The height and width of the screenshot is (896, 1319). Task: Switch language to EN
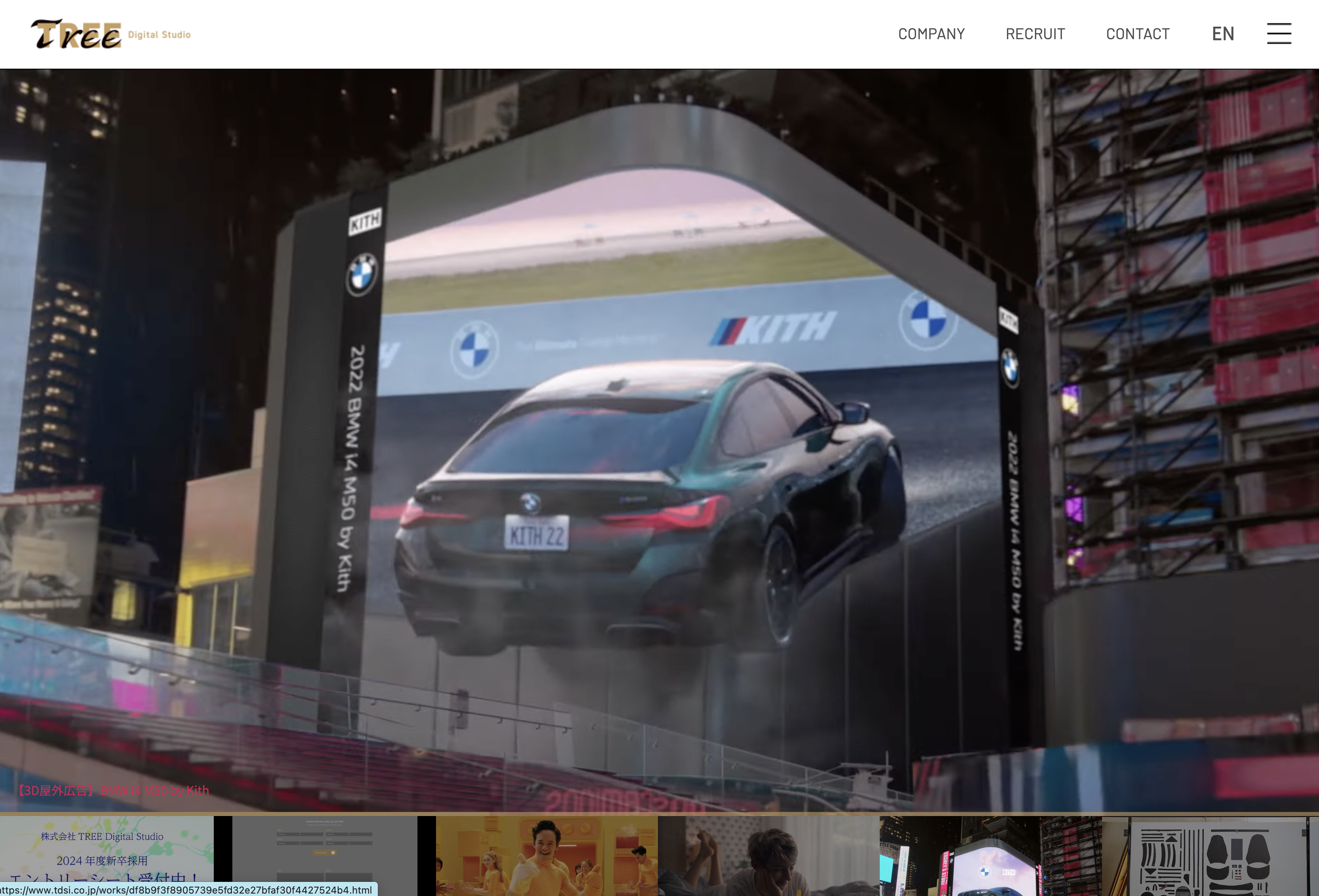(1223, 34)
